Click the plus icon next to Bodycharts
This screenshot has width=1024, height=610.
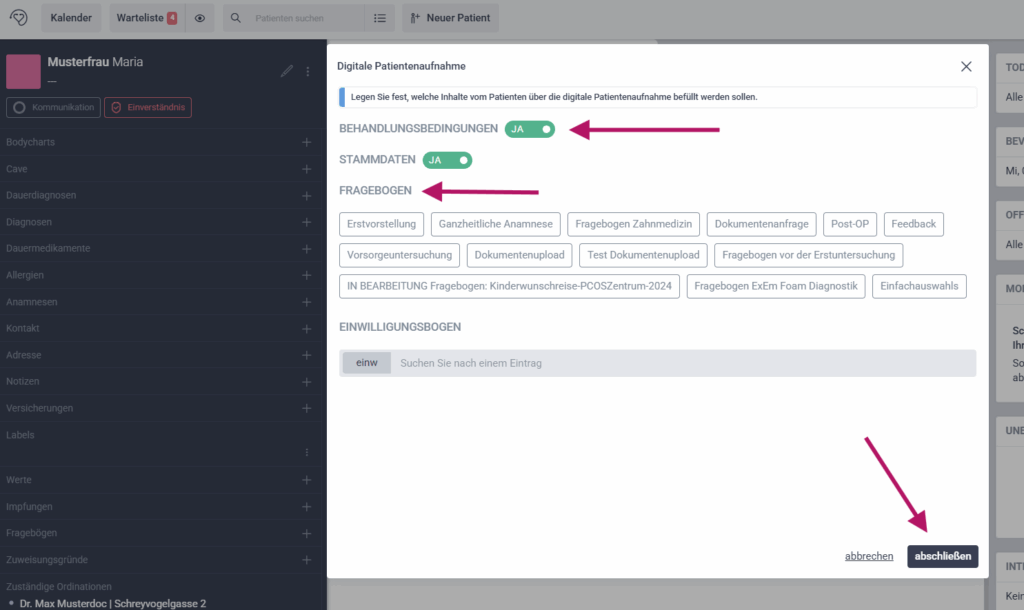click(x=307, y=143)
